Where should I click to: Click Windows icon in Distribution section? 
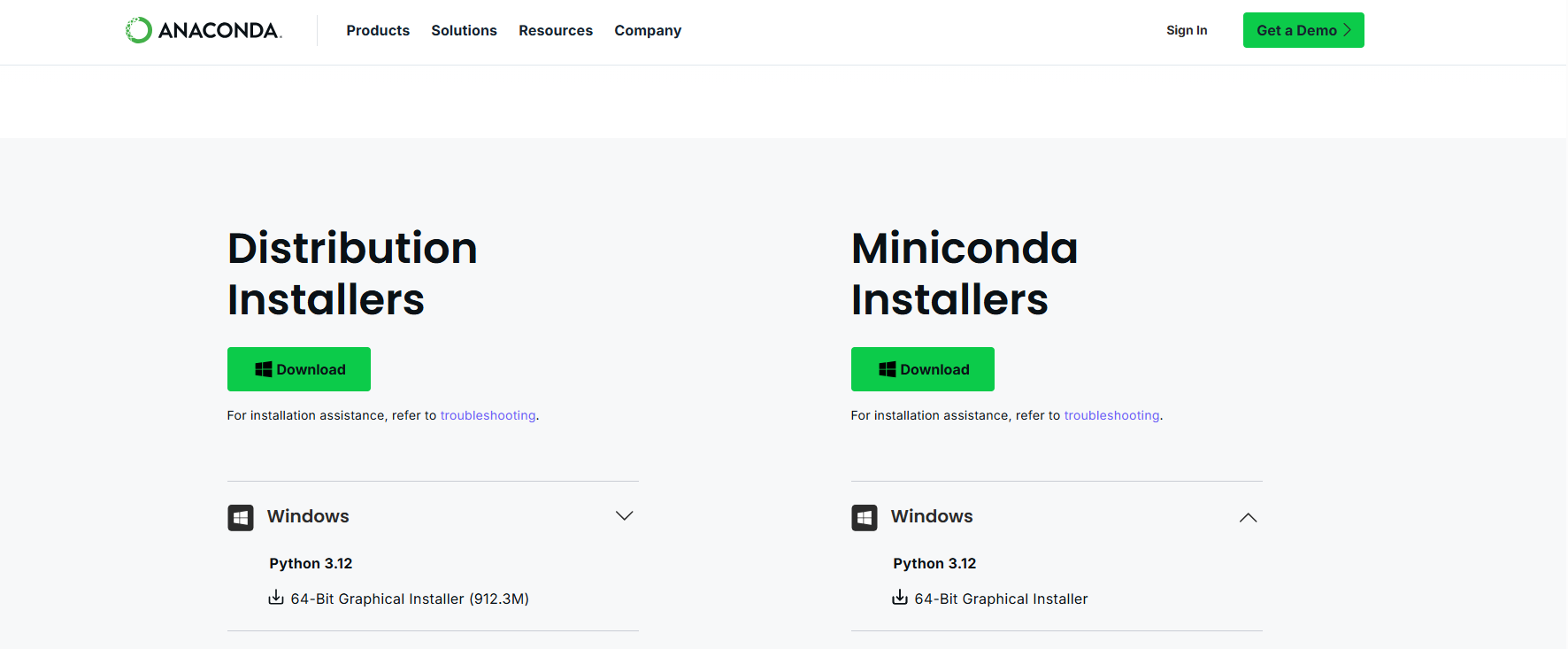[x=241, y=517]
